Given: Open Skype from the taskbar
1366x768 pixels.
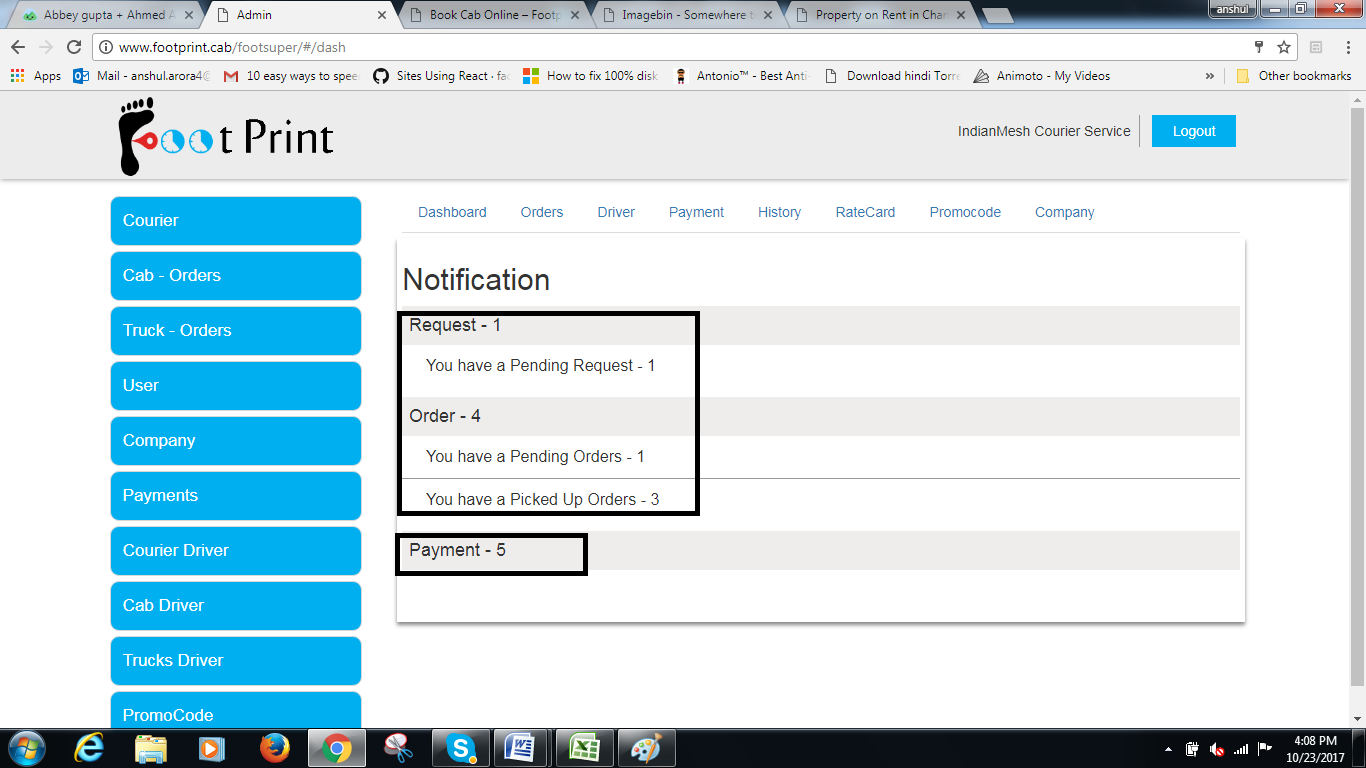Looking at the screenshot, I should (460, 748).
